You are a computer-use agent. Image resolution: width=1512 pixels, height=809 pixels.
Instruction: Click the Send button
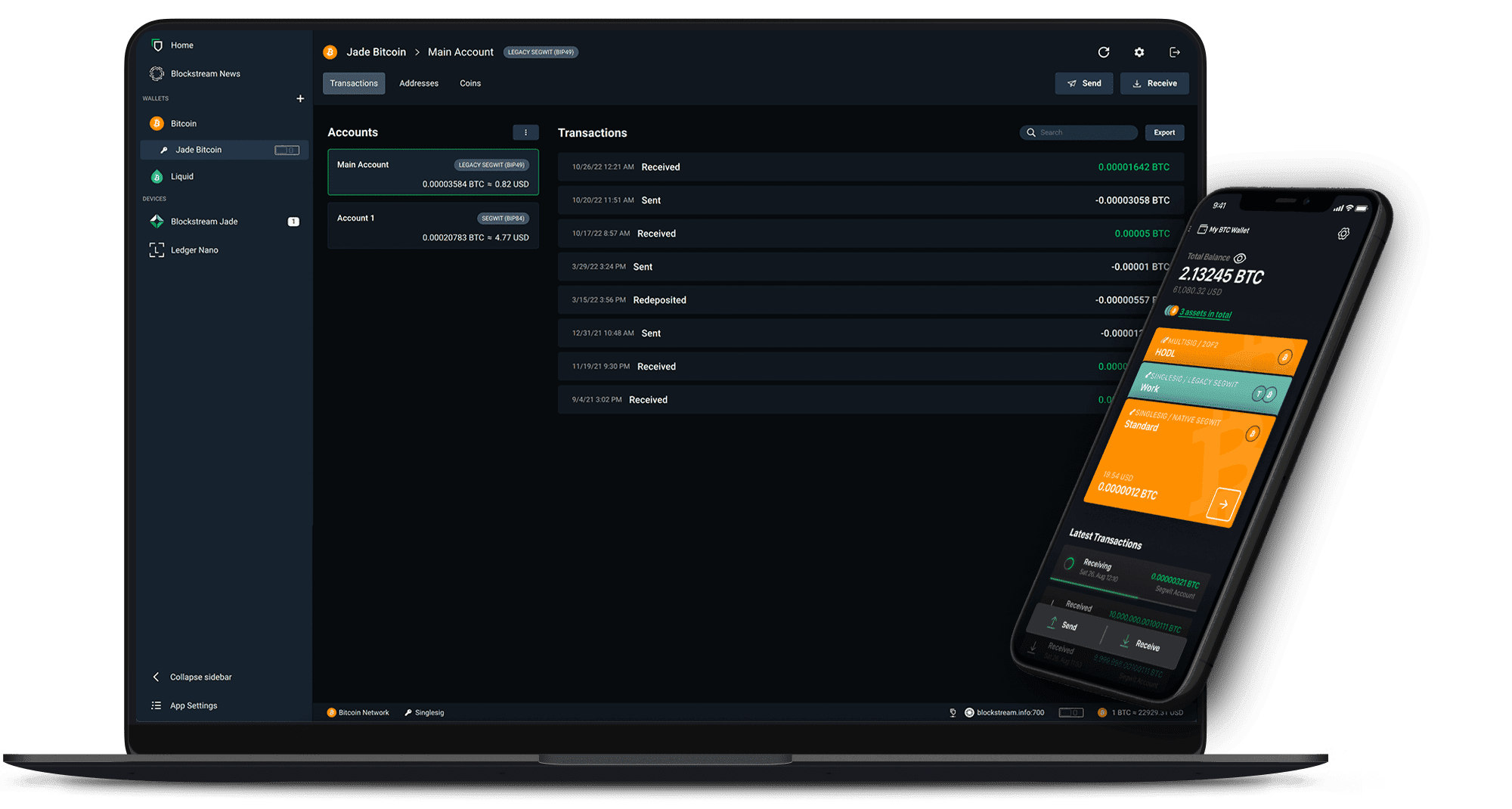[1083, 84]
